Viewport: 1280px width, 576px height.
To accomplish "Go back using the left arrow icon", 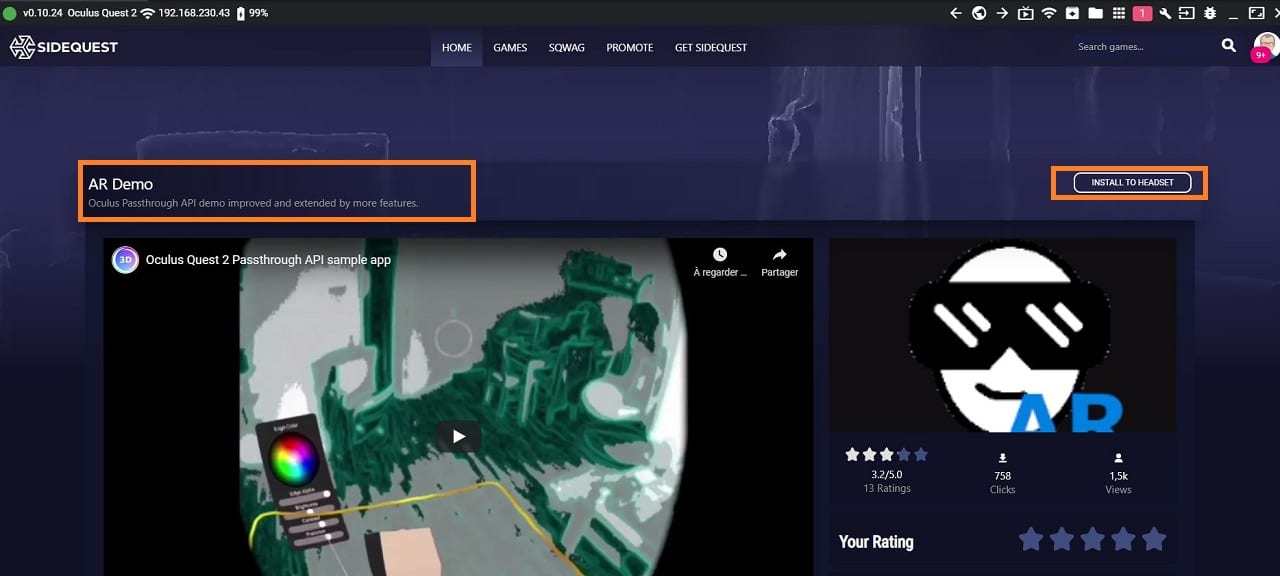I will [x=956, y=13].
